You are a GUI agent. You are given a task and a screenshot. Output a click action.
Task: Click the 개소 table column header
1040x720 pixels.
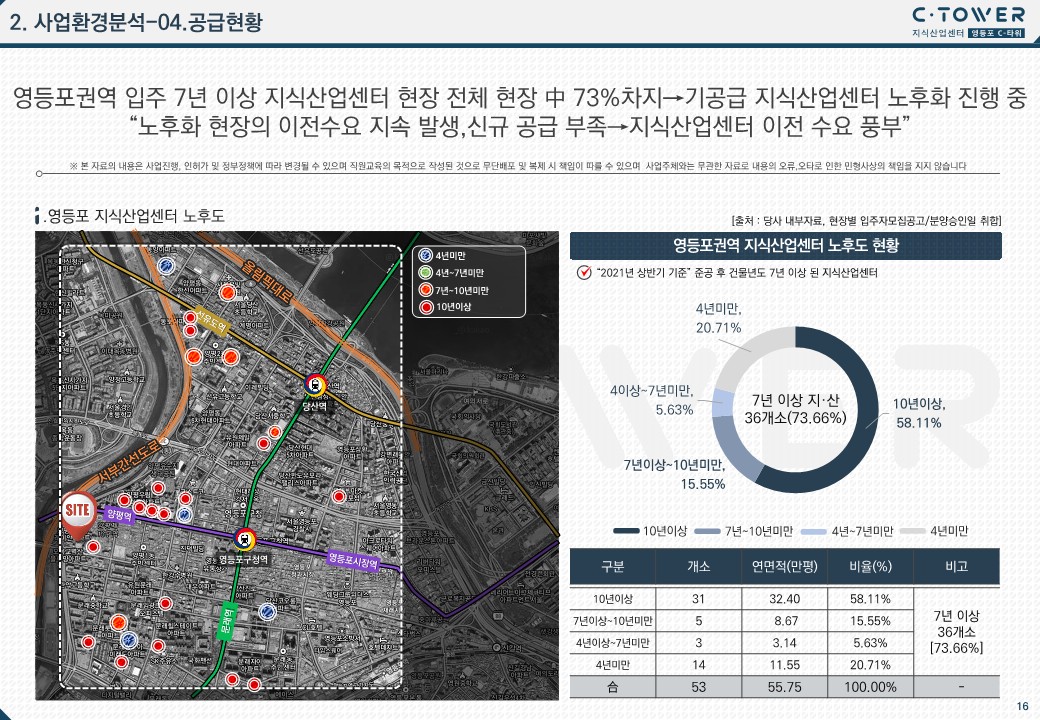pos(699,566)
